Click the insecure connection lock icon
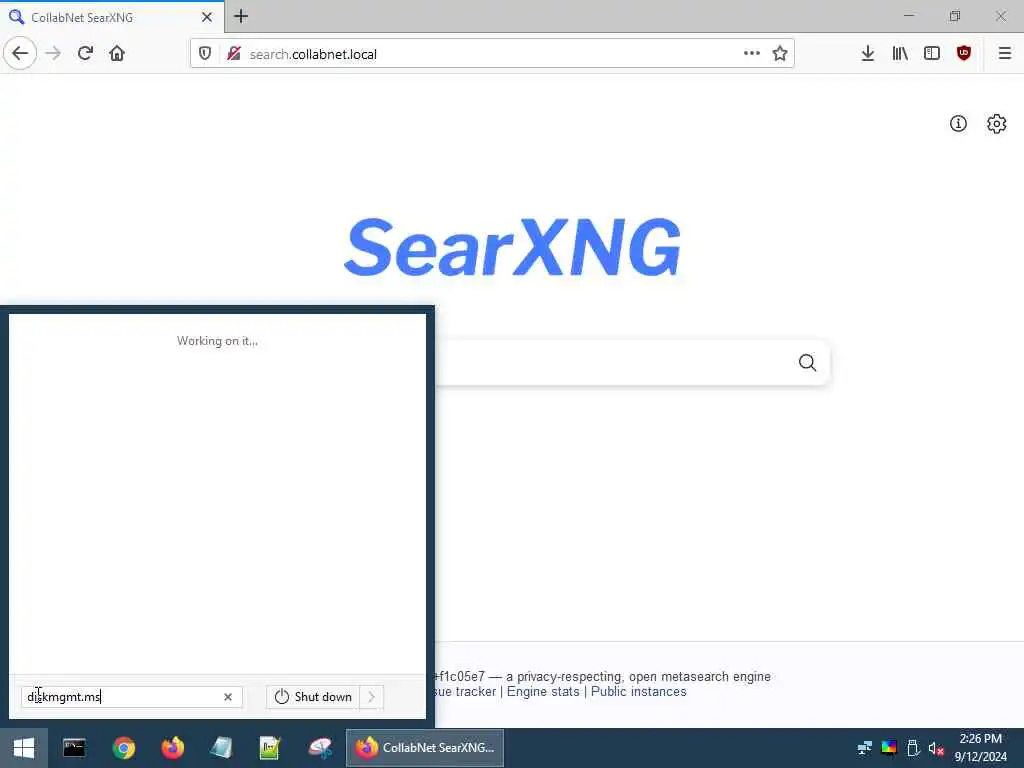 pos(234,54)
